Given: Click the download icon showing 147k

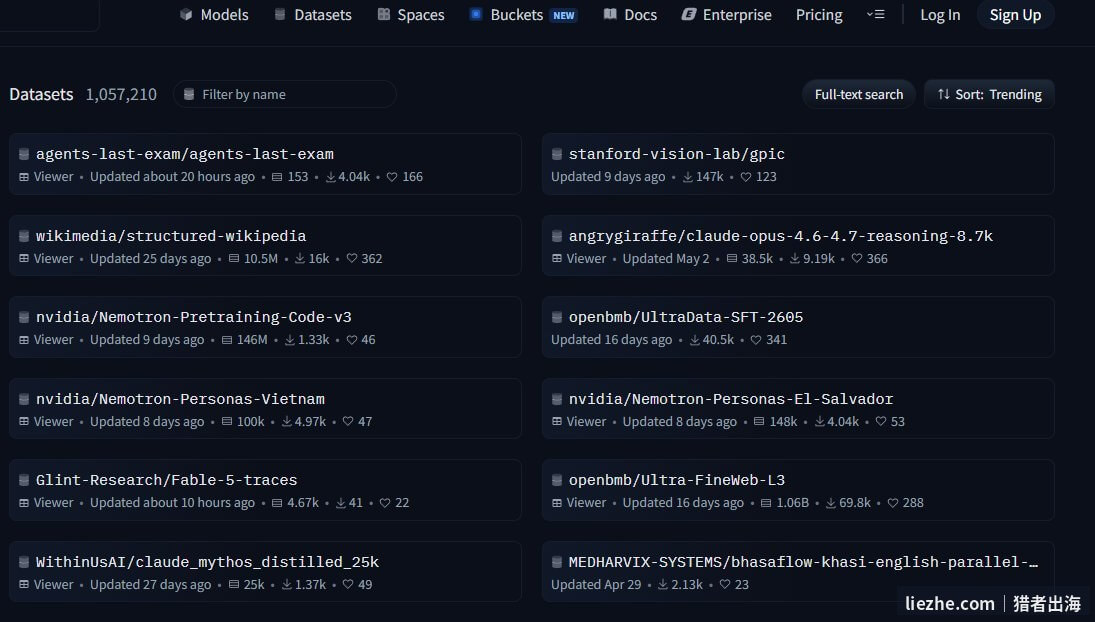Looking at the screenshot, I should point(688,177).
